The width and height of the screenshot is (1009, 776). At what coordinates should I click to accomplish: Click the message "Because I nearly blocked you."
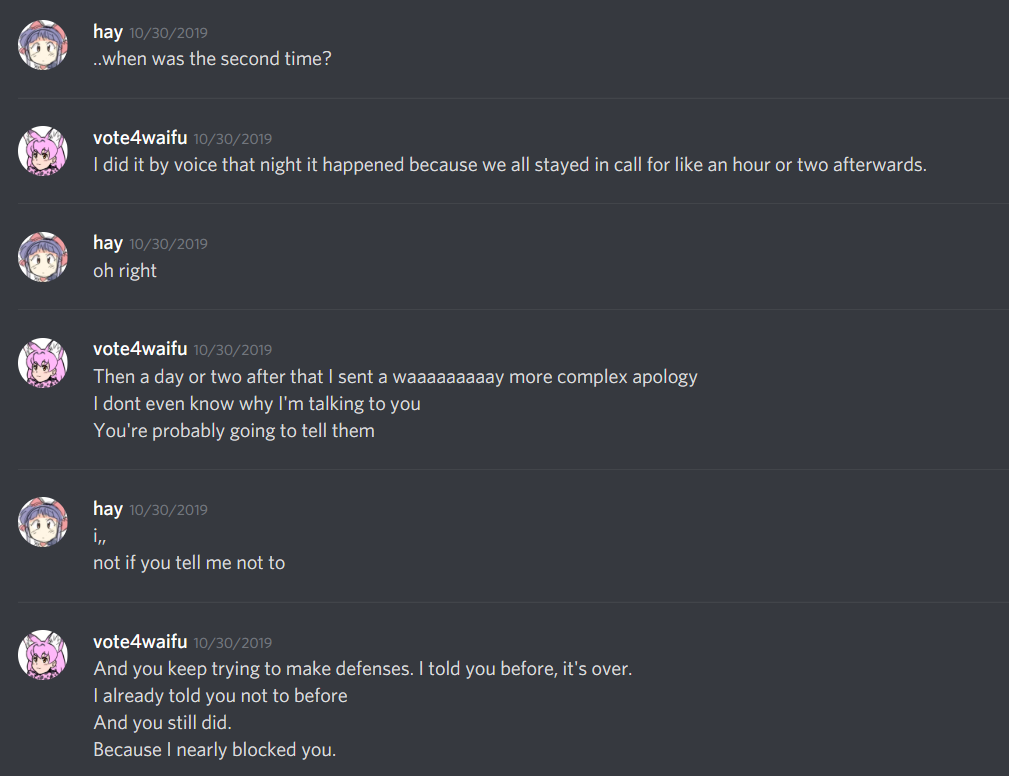[x=214, y=749]
